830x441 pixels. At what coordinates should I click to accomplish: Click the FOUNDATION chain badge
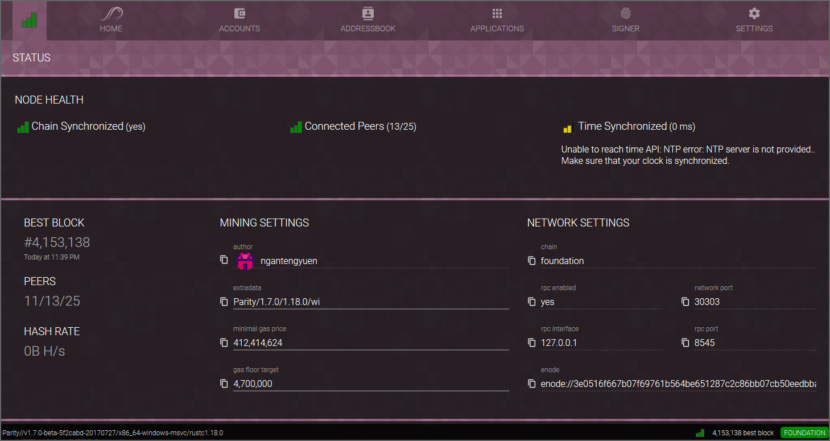(805, 433)
